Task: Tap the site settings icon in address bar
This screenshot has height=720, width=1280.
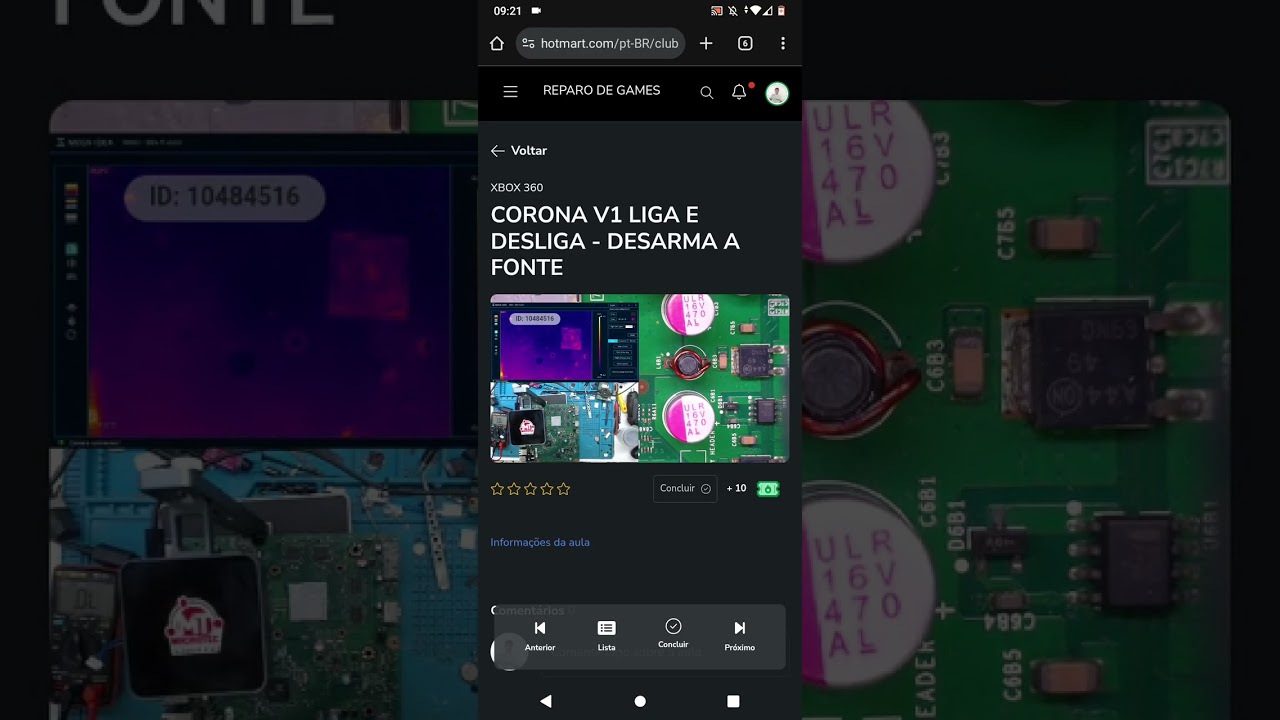Action: point(529,43)
